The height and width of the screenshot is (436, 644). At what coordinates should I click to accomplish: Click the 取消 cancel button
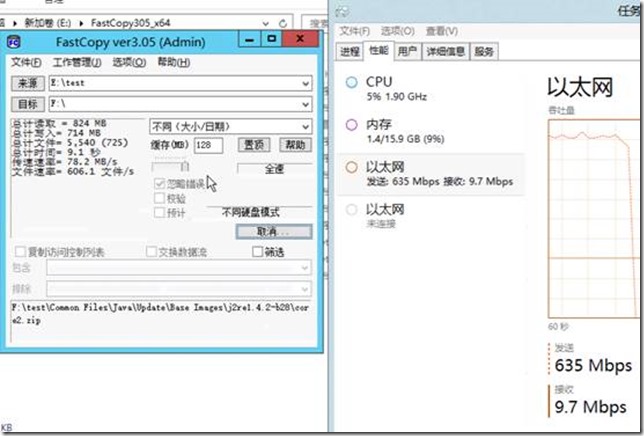tap(274, 232)
